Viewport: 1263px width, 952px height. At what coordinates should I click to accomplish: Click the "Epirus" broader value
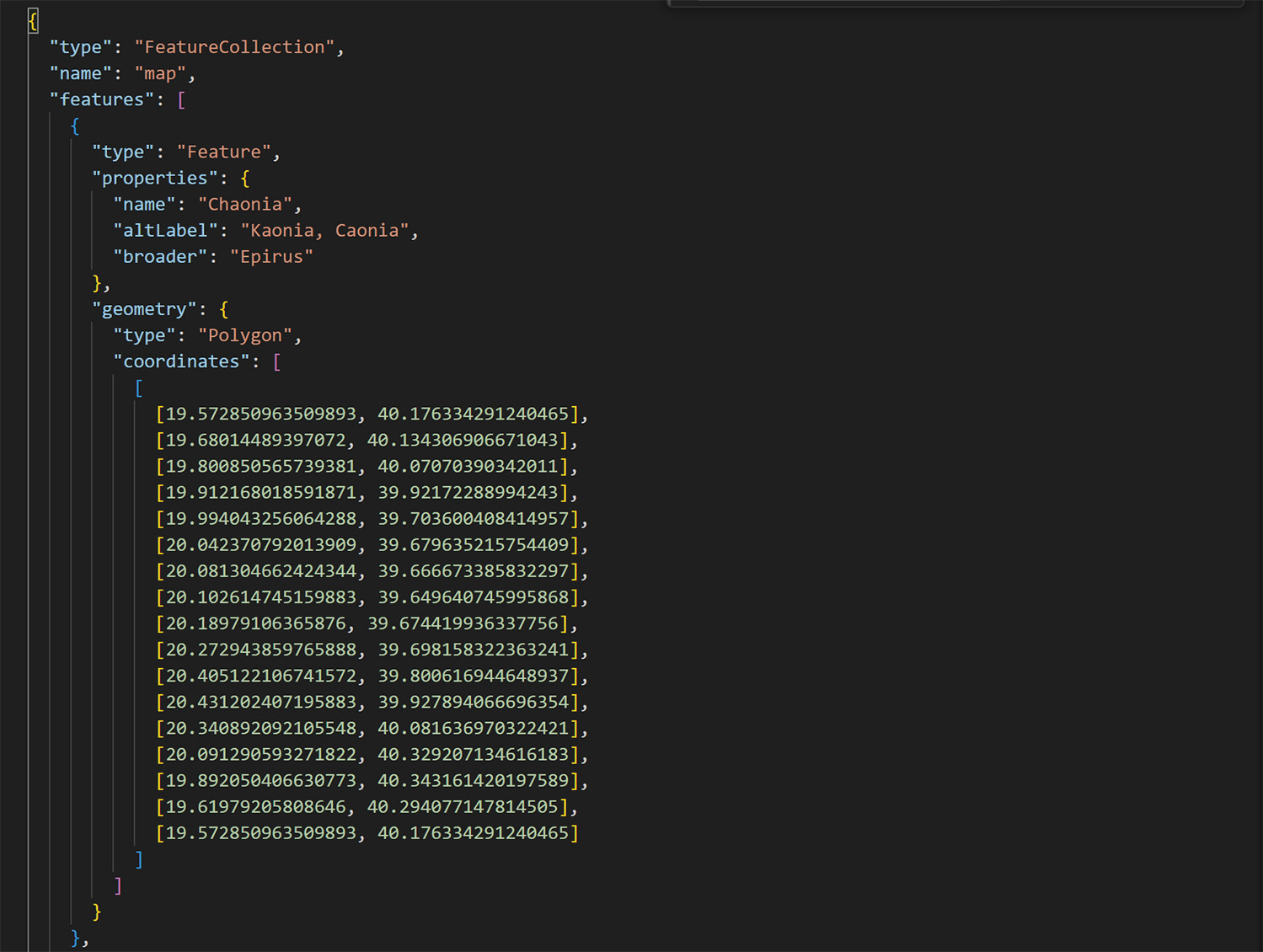coord(271,256)
